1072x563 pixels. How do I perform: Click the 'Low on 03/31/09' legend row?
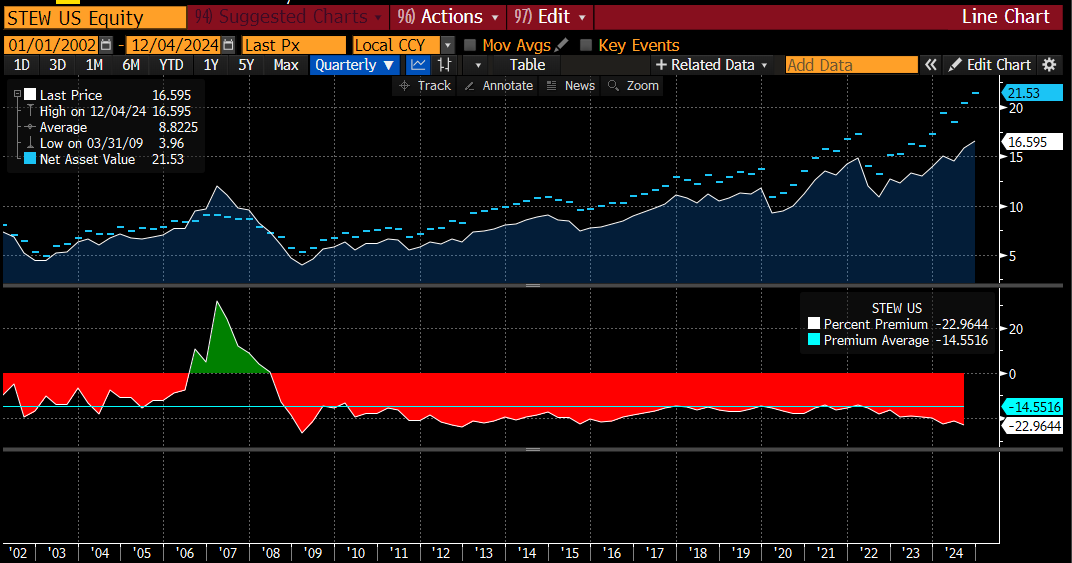point(105,143)
